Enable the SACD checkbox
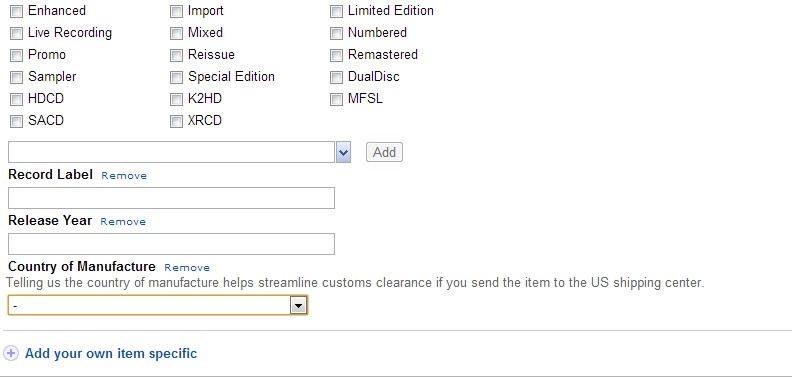The height and width of the screenshot is (377, 792). (17, 121)
